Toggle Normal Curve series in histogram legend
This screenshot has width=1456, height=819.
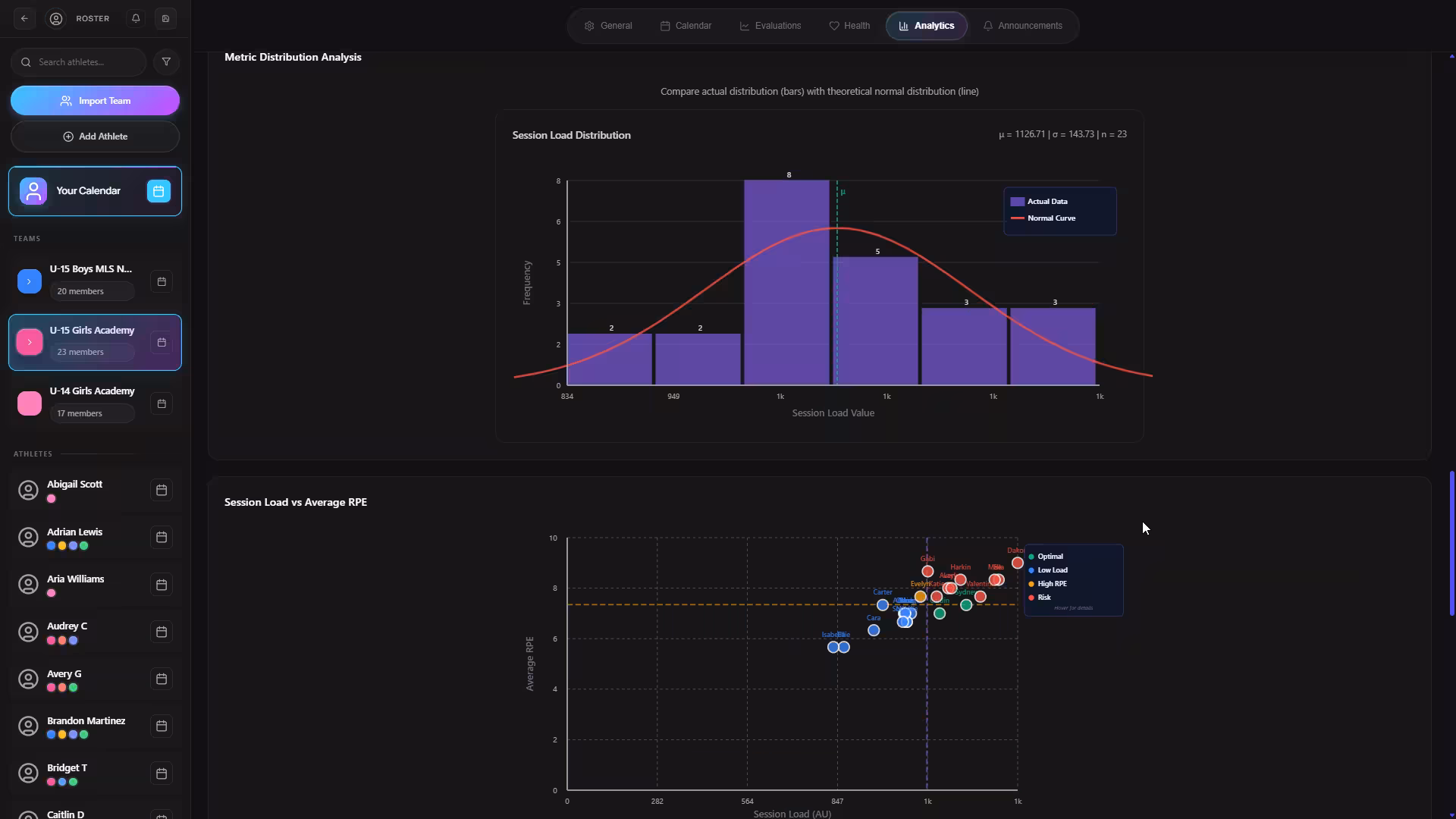pos(1043,218)
